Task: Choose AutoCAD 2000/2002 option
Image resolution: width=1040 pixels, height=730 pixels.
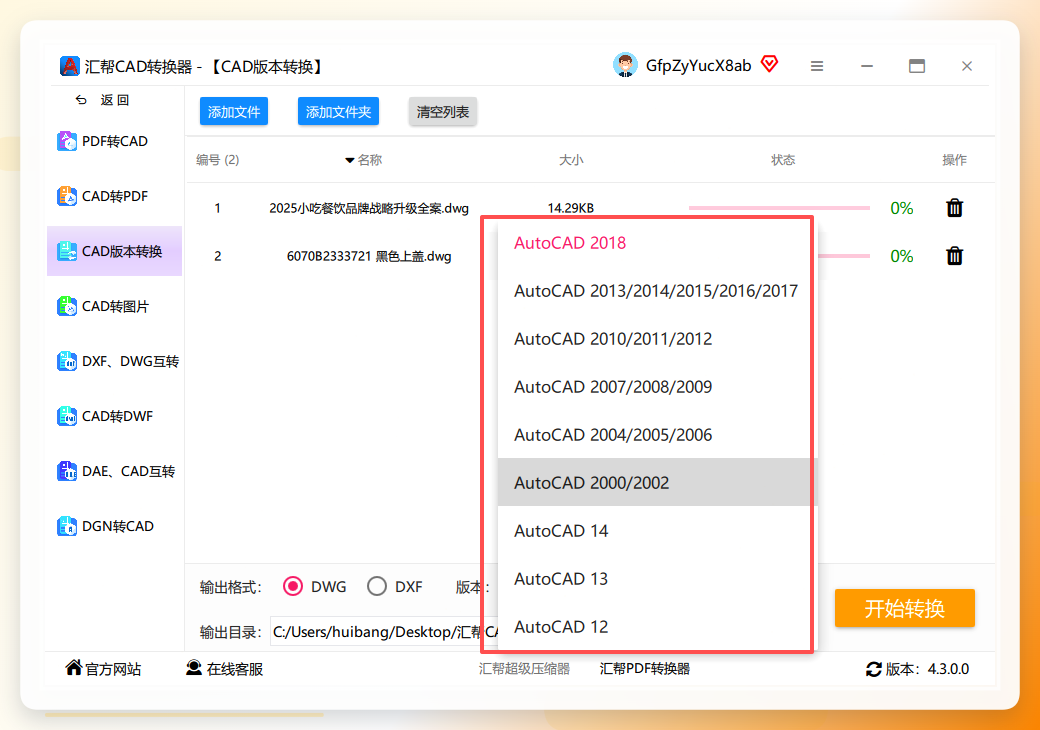Action: pos(657,483)
